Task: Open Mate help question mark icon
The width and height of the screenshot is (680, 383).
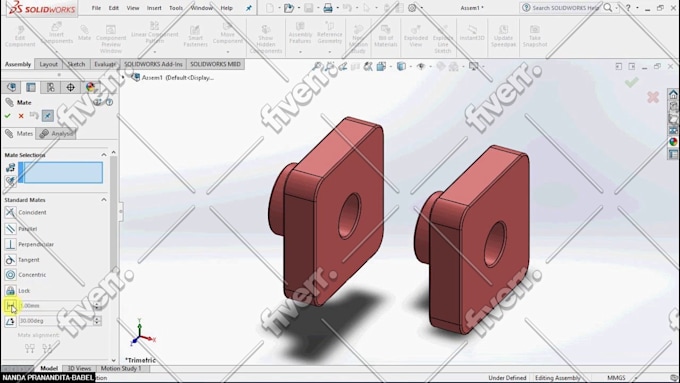Action: click(x=109, y=102)
